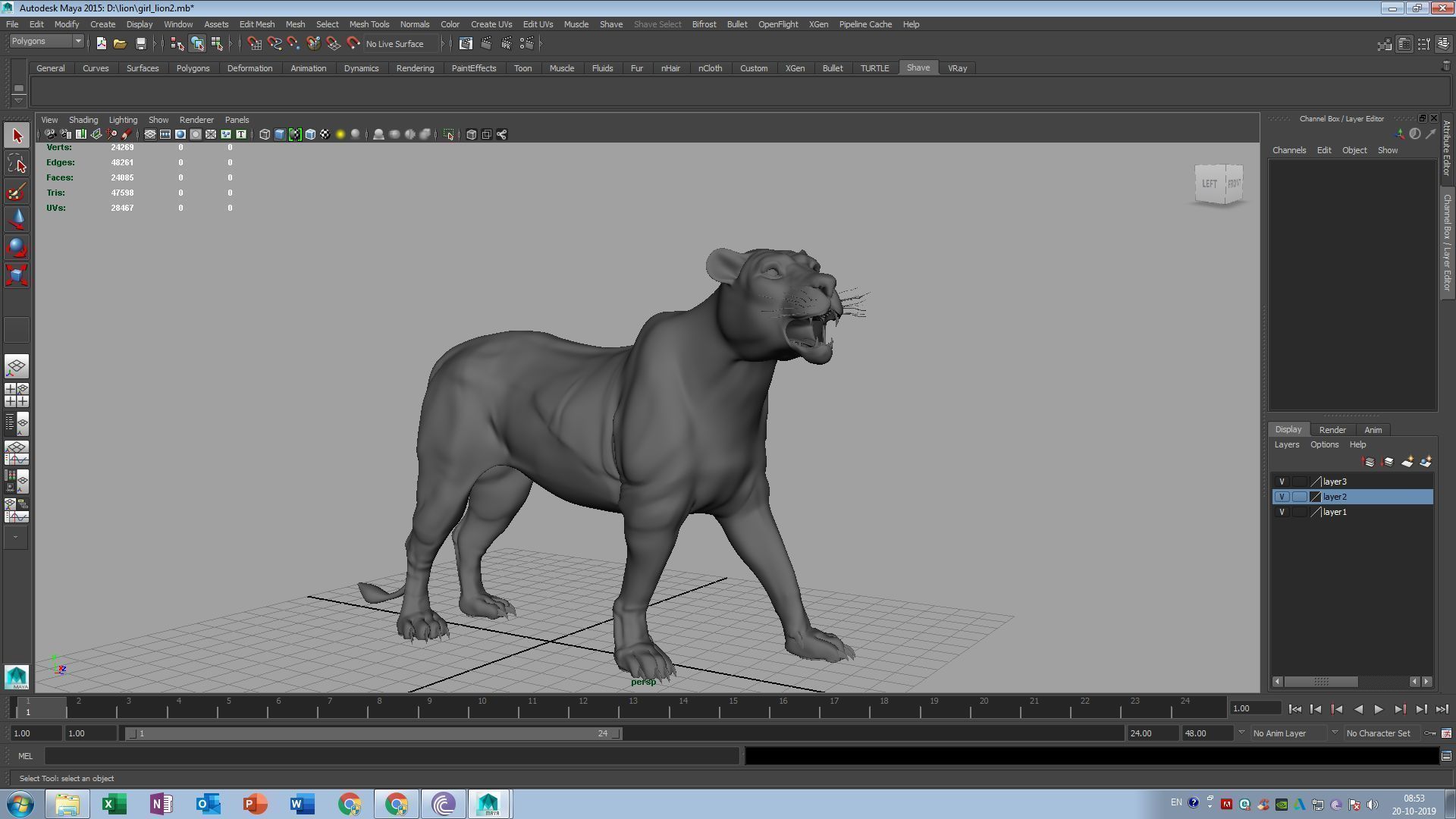Open a scene file

pyautogui.click(x=120, y=44)
